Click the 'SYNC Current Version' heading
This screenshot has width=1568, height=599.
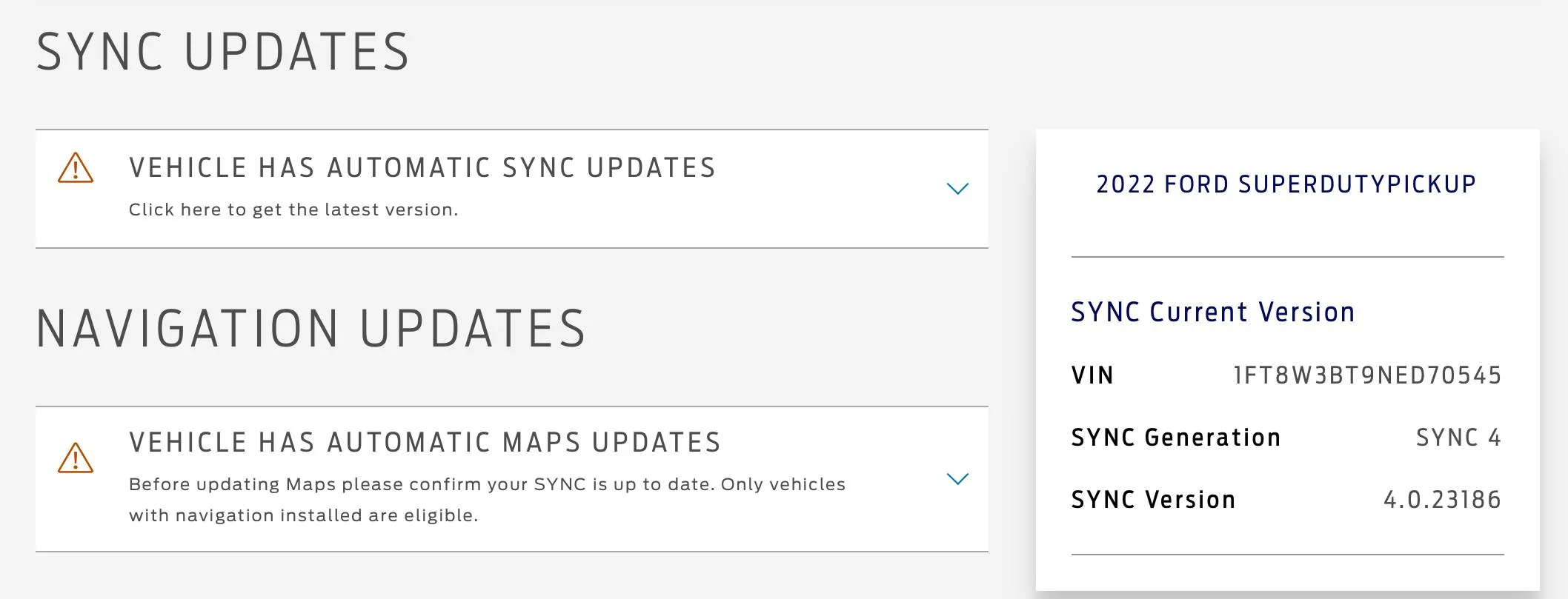1213,312
